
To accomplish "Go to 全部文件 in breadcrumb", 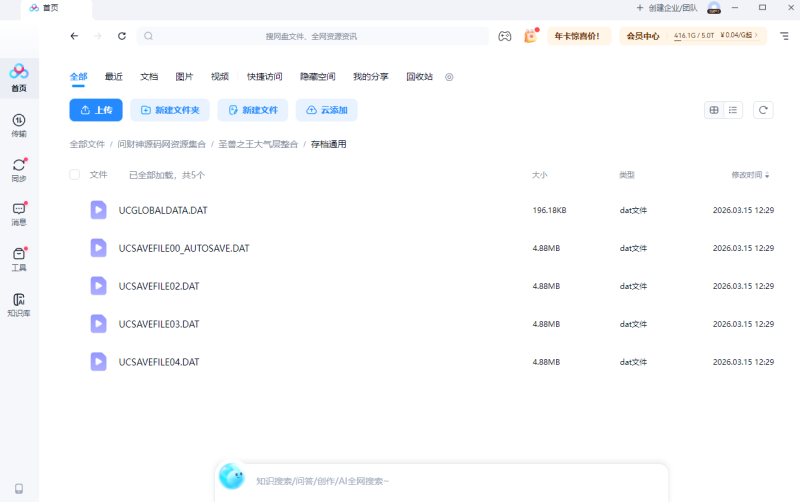I will (x=87, y=144).
